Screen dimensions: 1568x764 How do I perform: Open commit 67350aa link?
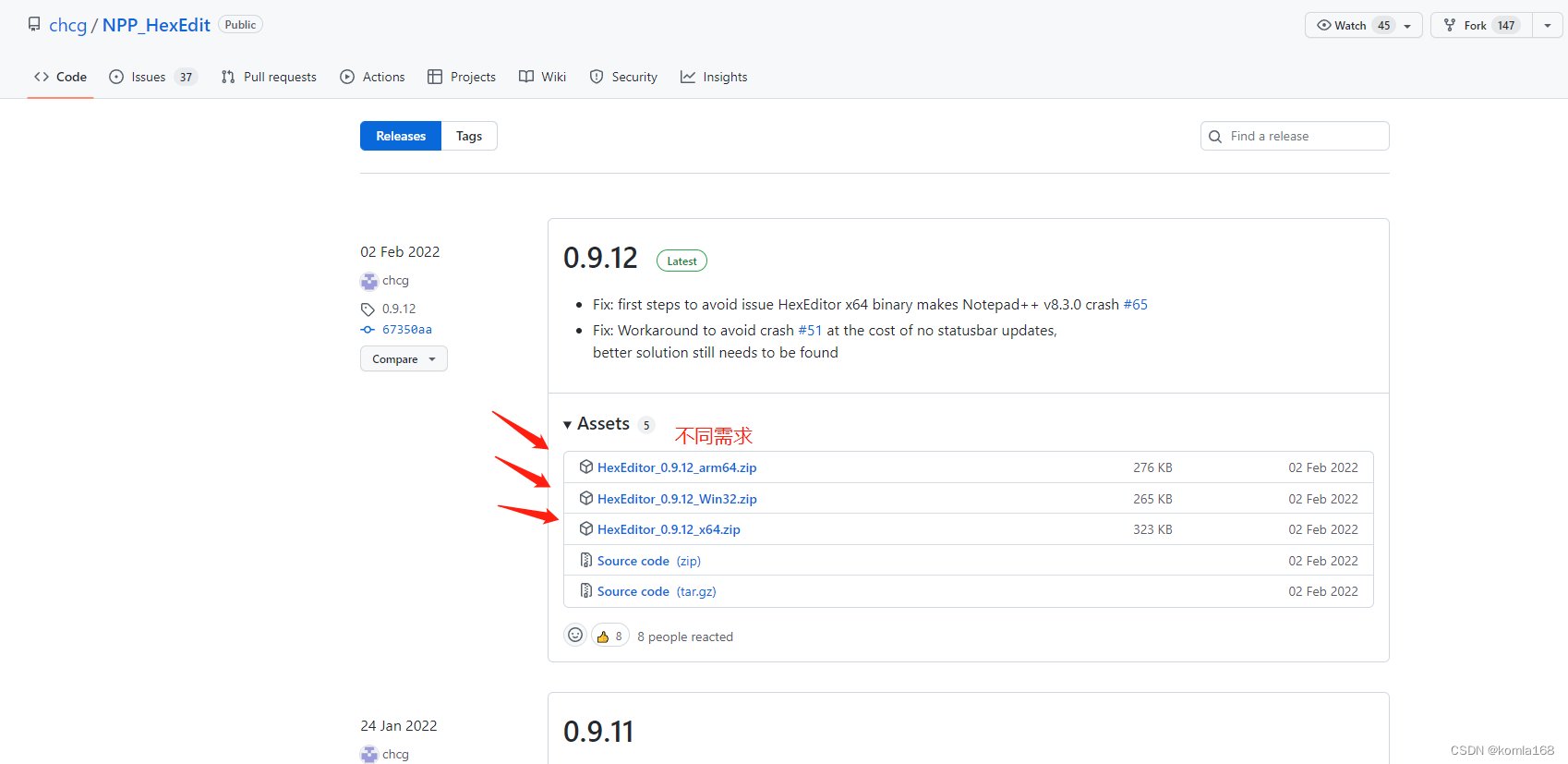click(407, 330)
